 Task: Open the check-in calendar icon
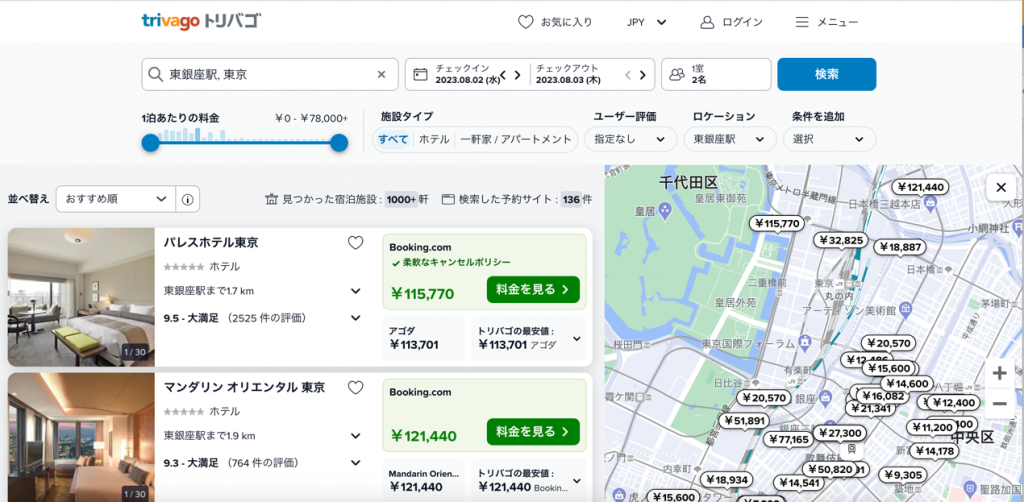tap(421, 74)
